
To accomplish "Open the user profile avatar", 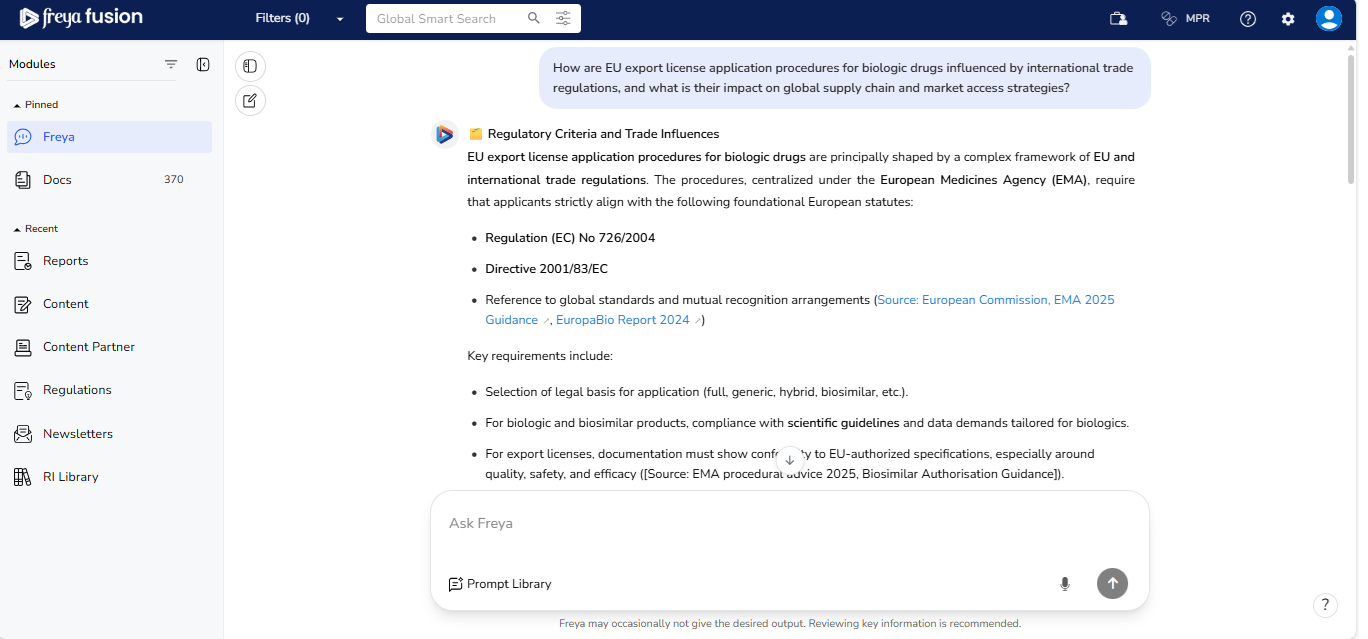I will tap(1328, 19).
